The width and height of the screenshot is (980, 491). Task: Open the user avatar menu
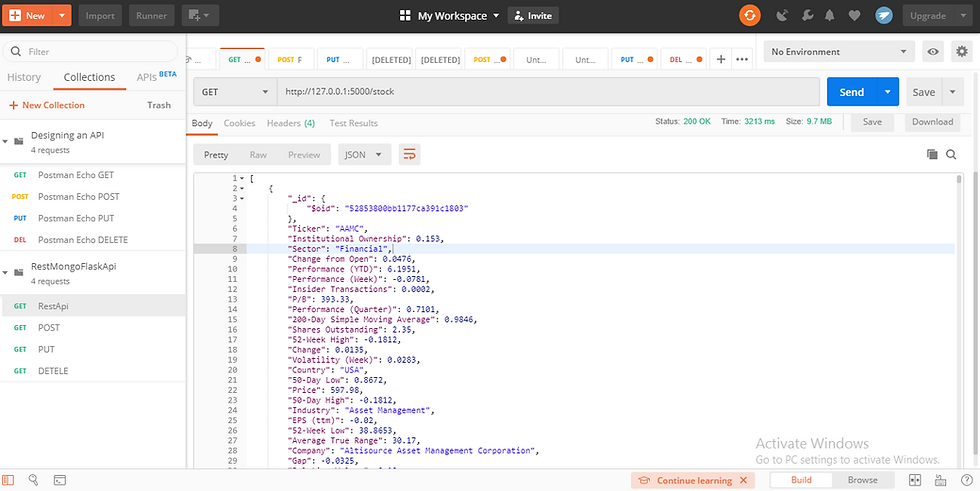pos(884,16)
